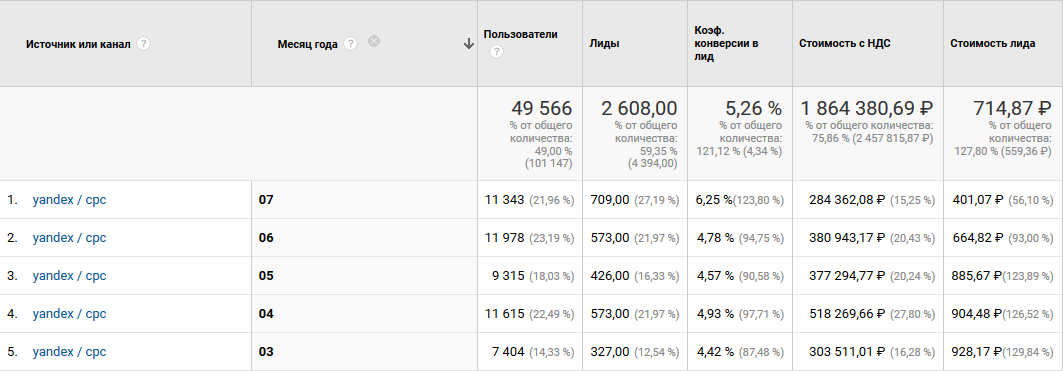This screenshot has height=372, width=1063.
Task: Click Месяц года column header
Action: tap(307, 44)
